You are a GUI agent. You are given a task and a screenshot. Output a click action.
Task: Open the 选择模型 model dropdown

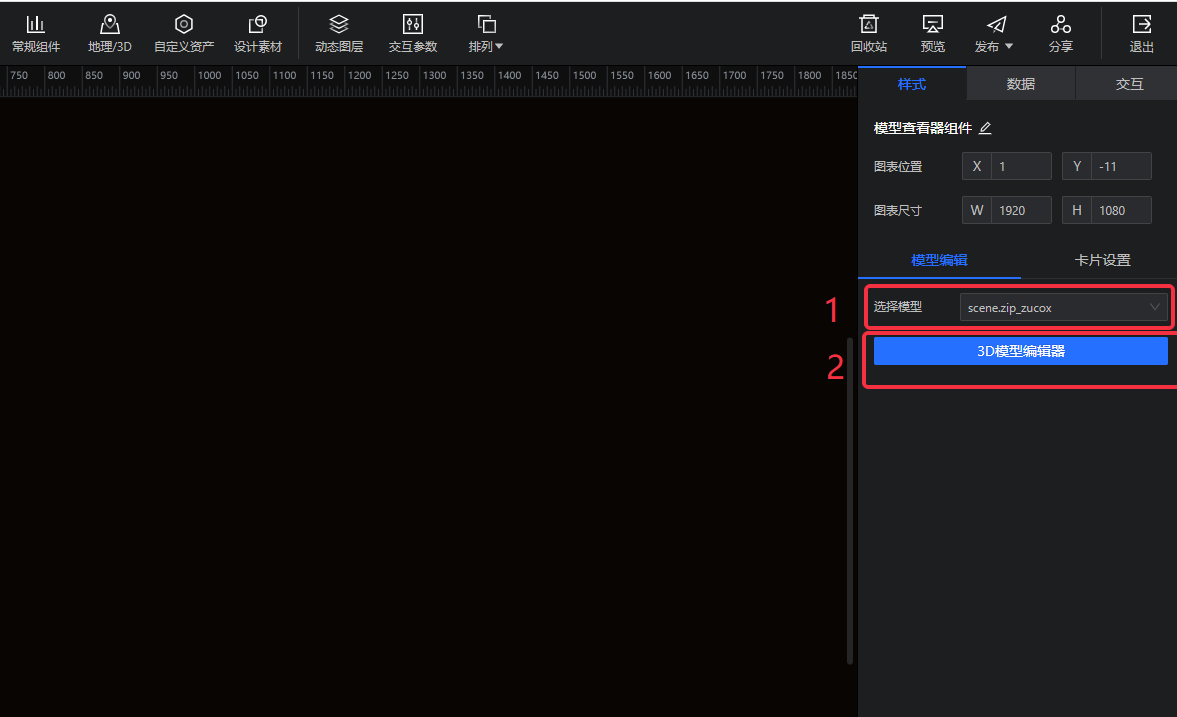click(1063, 307)
